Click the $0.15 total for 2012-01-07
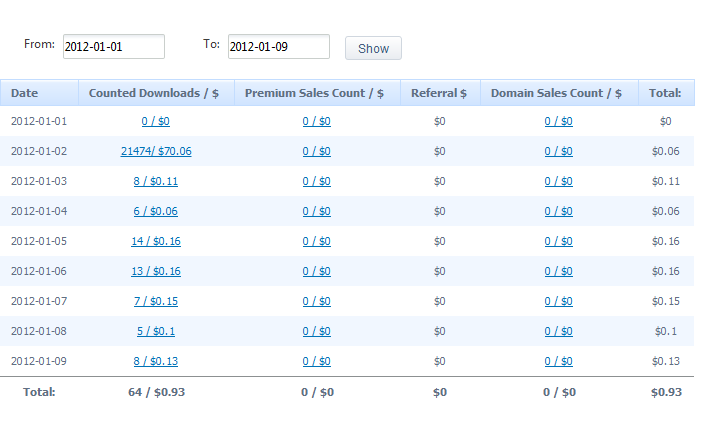 point(666,301)
